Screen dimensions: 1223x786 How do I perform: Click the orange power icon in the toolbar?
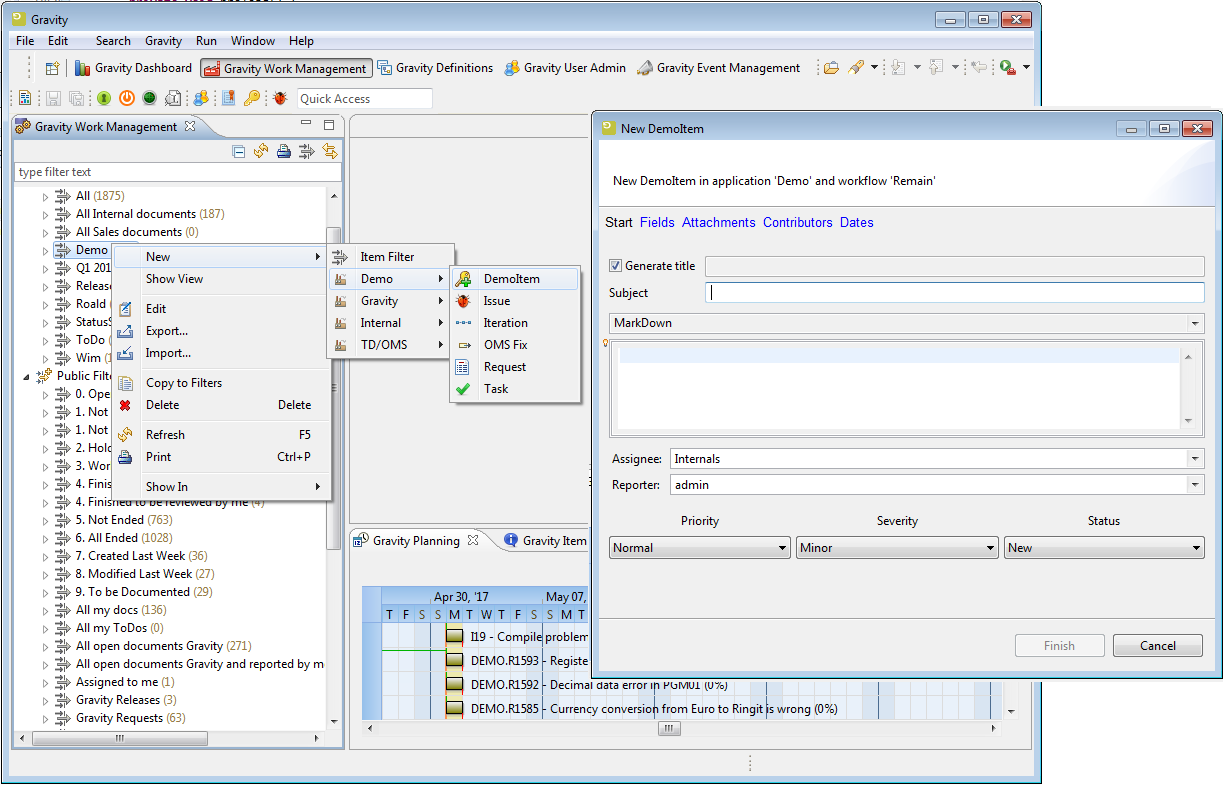[x=126, y=98]
